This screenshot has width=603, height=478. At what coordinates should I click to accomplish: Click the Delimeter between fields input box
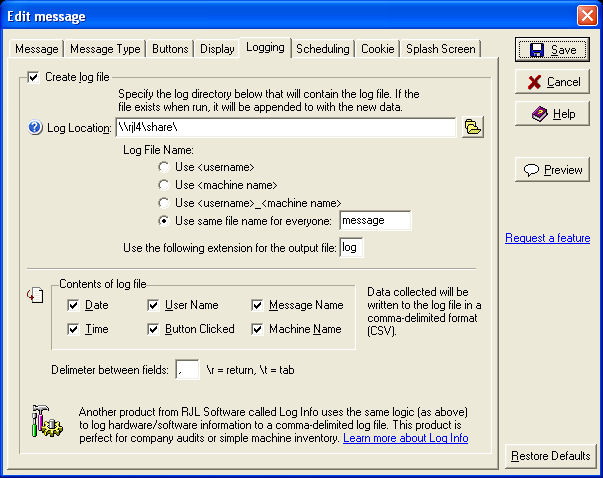click(187, 370)
